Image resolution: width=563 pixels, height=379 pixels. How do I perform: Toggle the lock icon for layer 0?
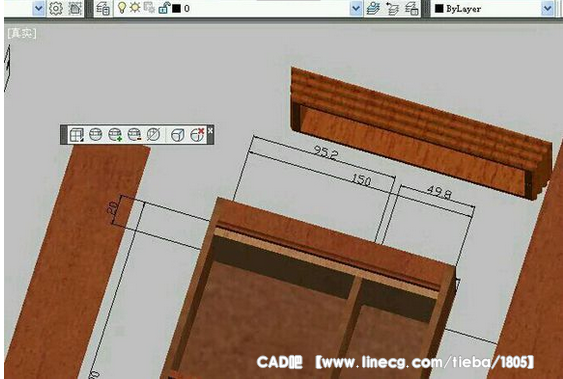[164, 8]
